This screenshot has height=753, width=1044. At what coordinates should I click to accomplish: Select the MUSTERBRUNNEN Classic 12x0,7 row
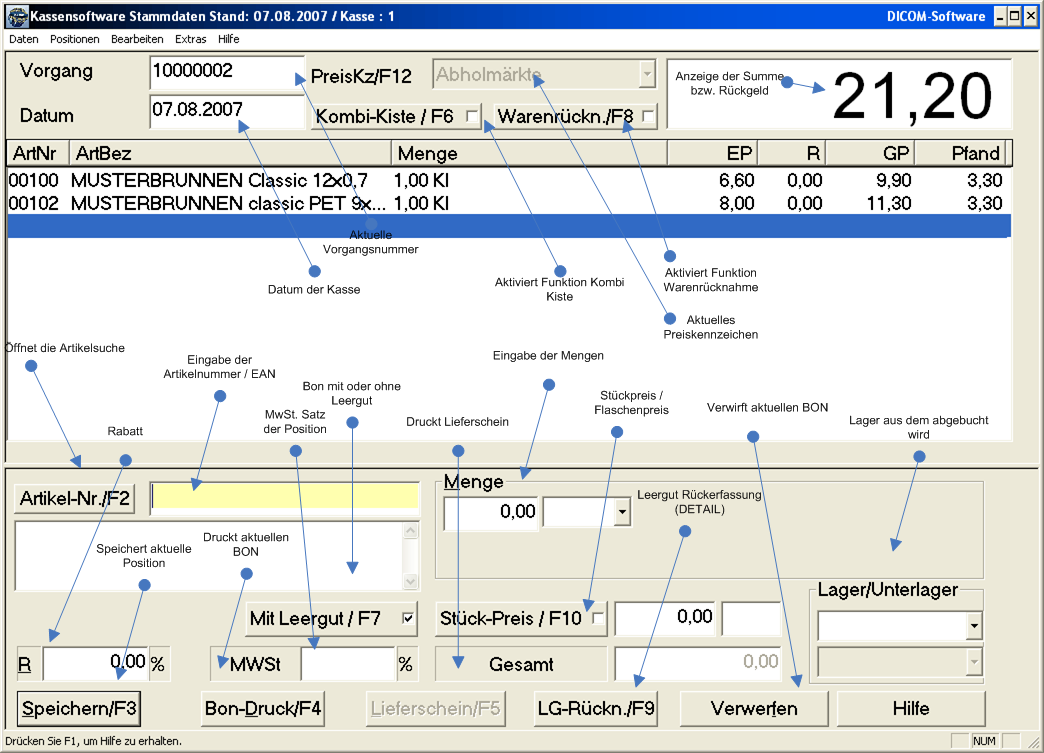click(x=220, y=181)
